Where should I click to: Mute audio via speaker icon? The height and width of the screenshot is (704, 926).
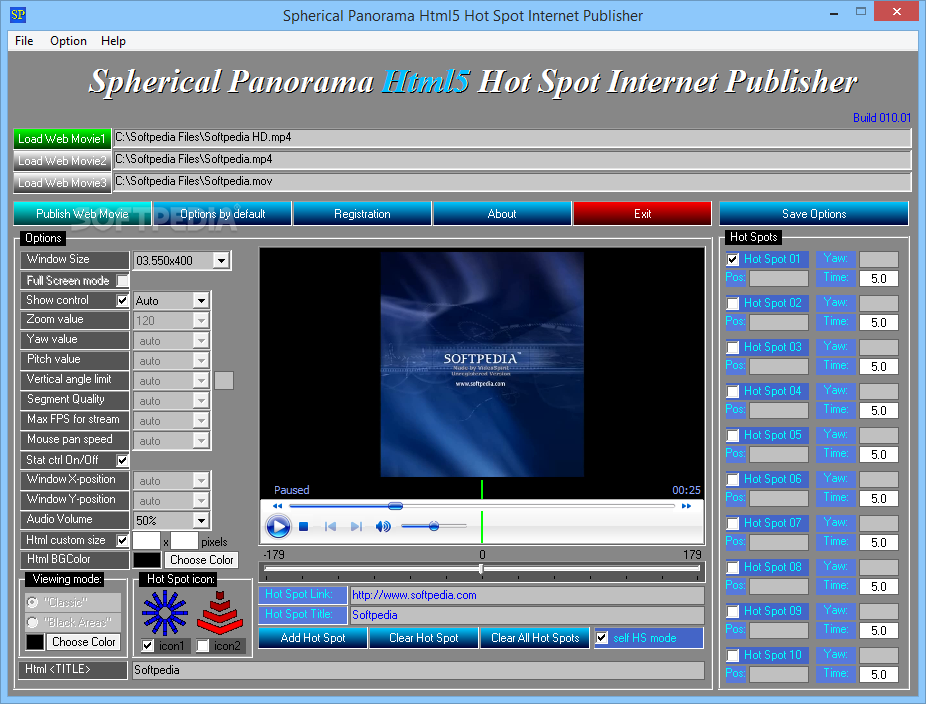(x=383, y=526)
